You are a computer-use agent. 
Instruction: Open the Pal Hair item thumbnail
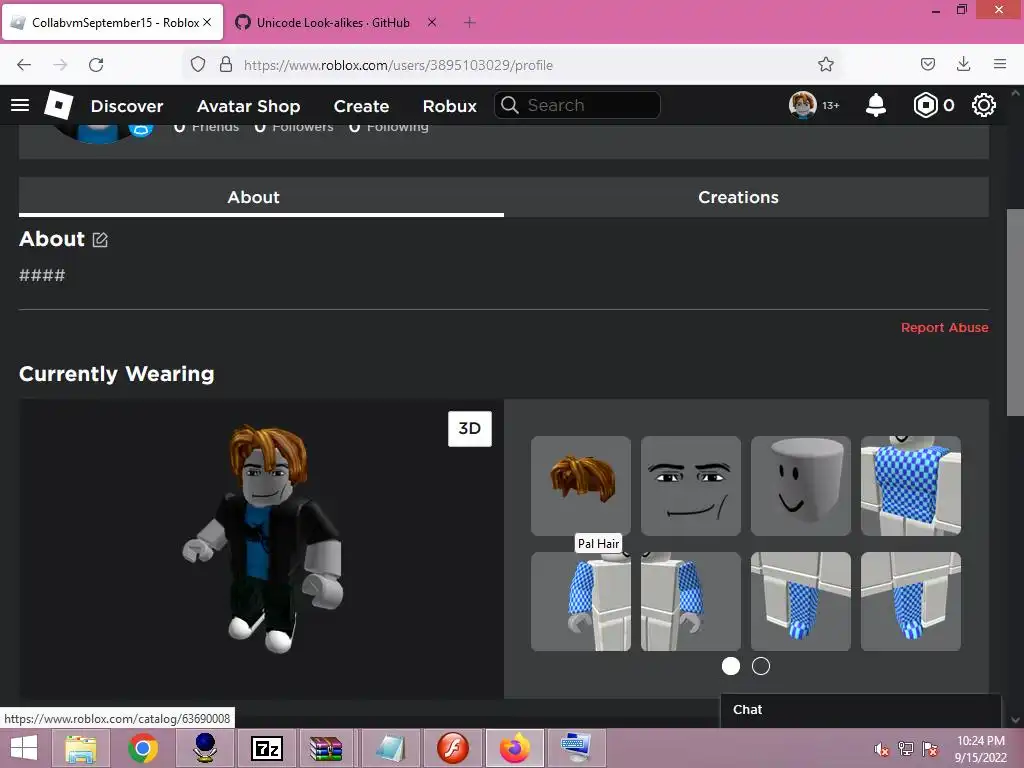click(581, 486)
